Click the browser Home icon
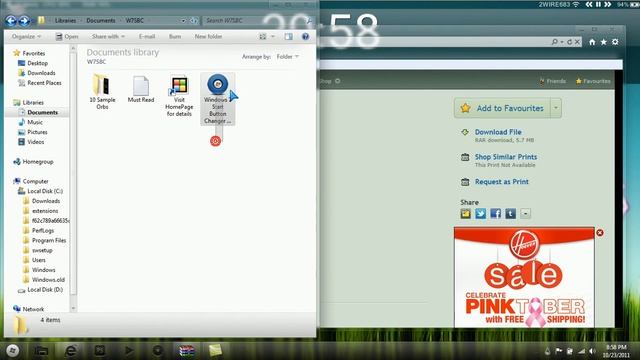640x360 pixels. click(592, 42)
